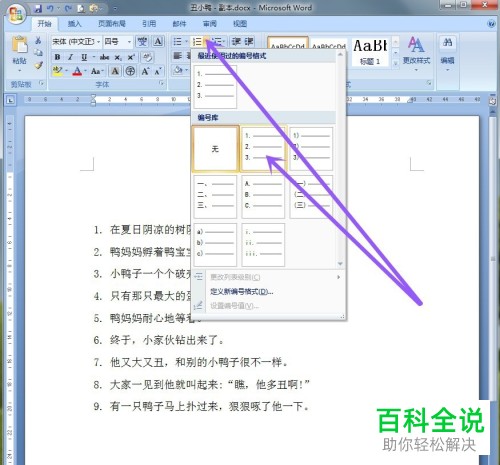The height and width of the screenshot is (465, 500).
Task: Shrink the font size
Action: 158,71
